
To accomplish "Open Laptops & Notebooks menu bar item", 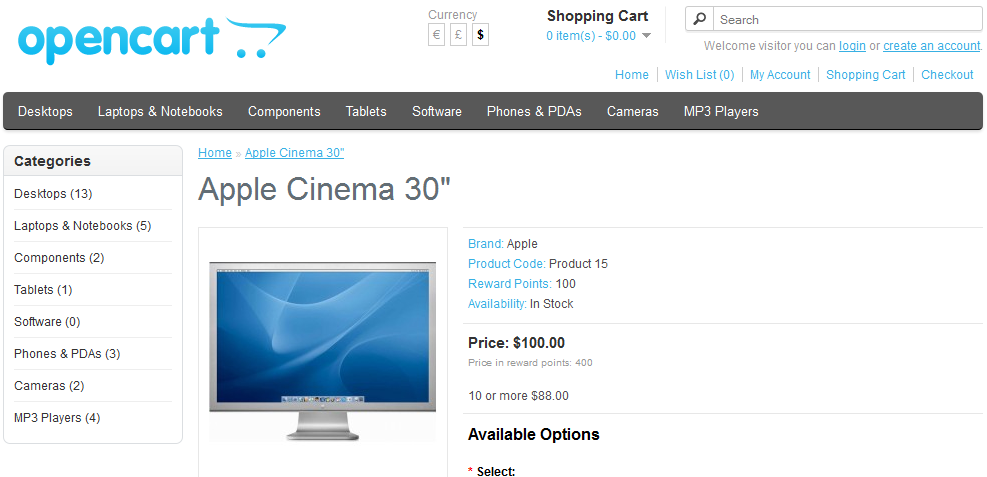I will [x=160, y=111].
